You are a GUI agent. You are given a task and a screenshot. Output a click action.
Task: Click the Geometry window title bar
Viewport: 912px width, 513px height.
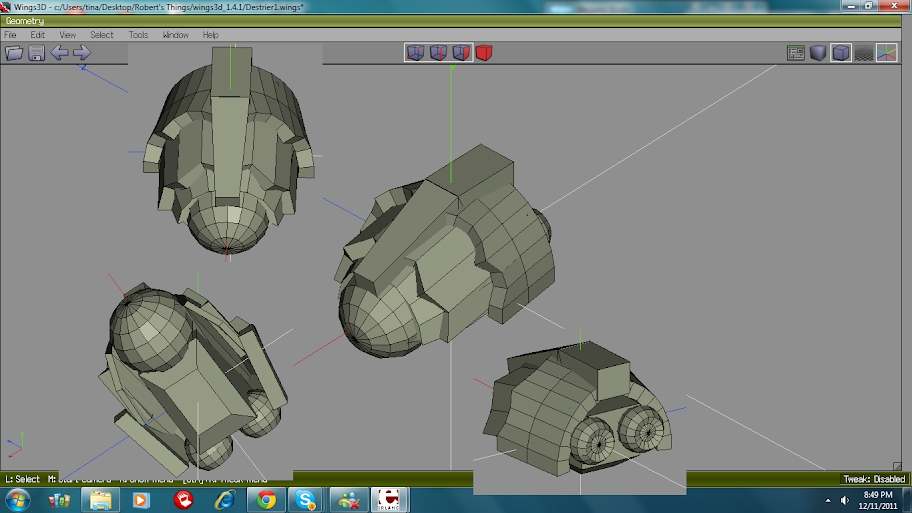click(x=451, y=21)
